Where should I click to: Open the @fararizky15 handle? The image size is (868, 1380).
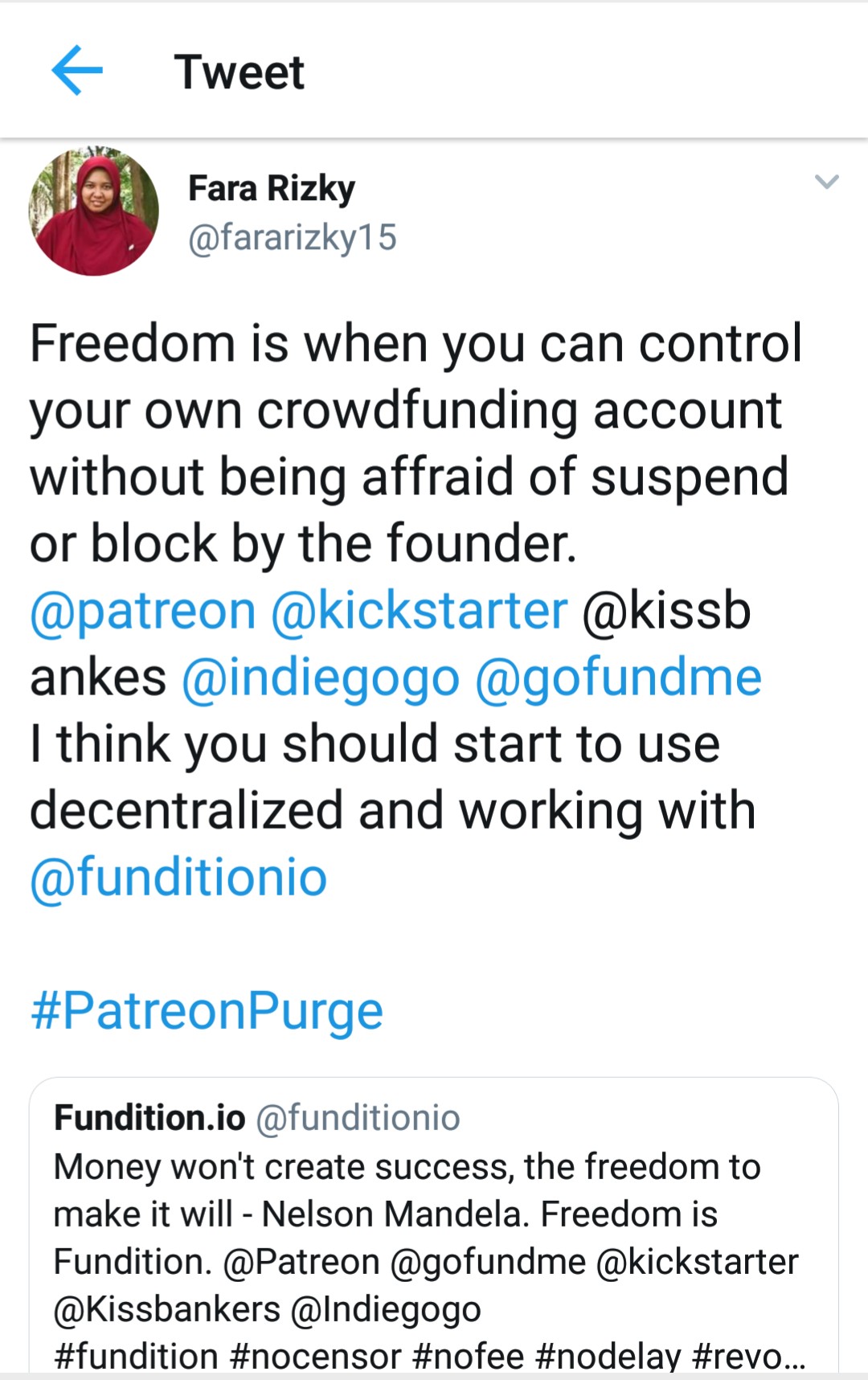tap(293, 238)
